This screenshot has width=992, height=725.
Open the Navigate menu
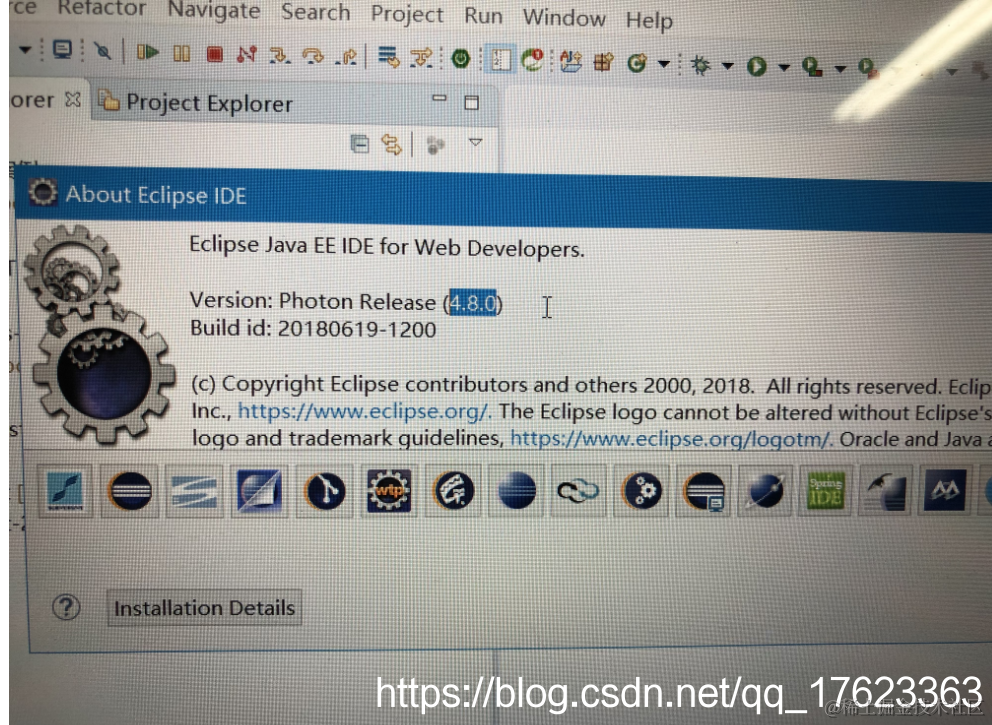click(x=214, y=10)
